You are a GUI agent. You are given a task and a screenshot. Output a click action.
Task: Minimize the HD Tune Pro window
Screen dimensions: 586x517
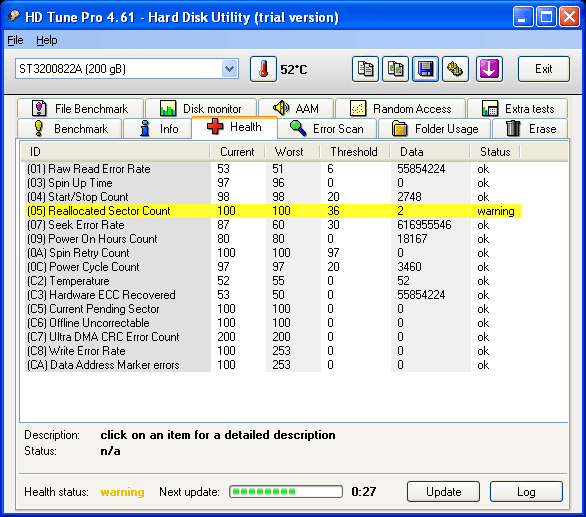pos(523,17)
